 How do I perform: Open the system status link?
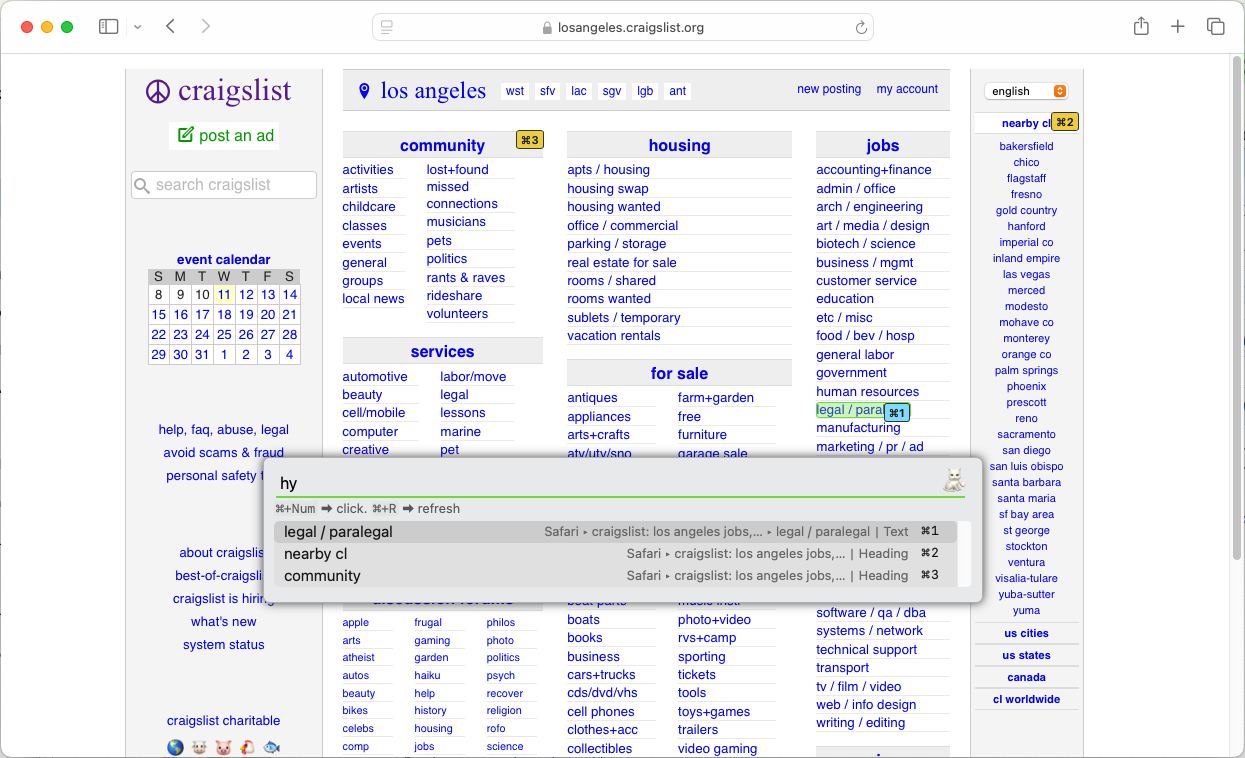(224, 645)
